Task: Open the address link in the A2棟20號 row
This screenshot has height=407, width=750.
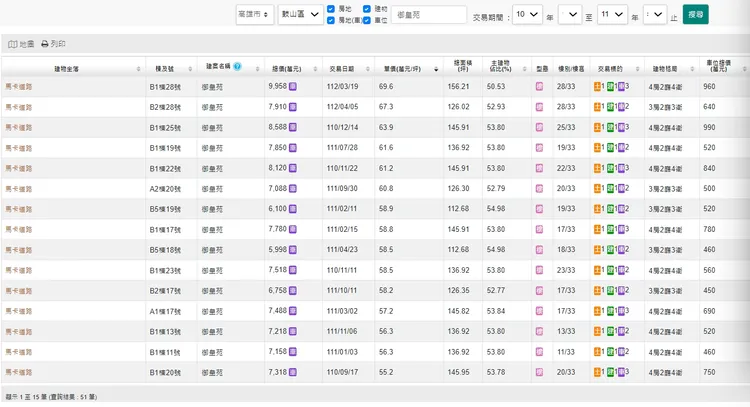Action: point(19,189)
